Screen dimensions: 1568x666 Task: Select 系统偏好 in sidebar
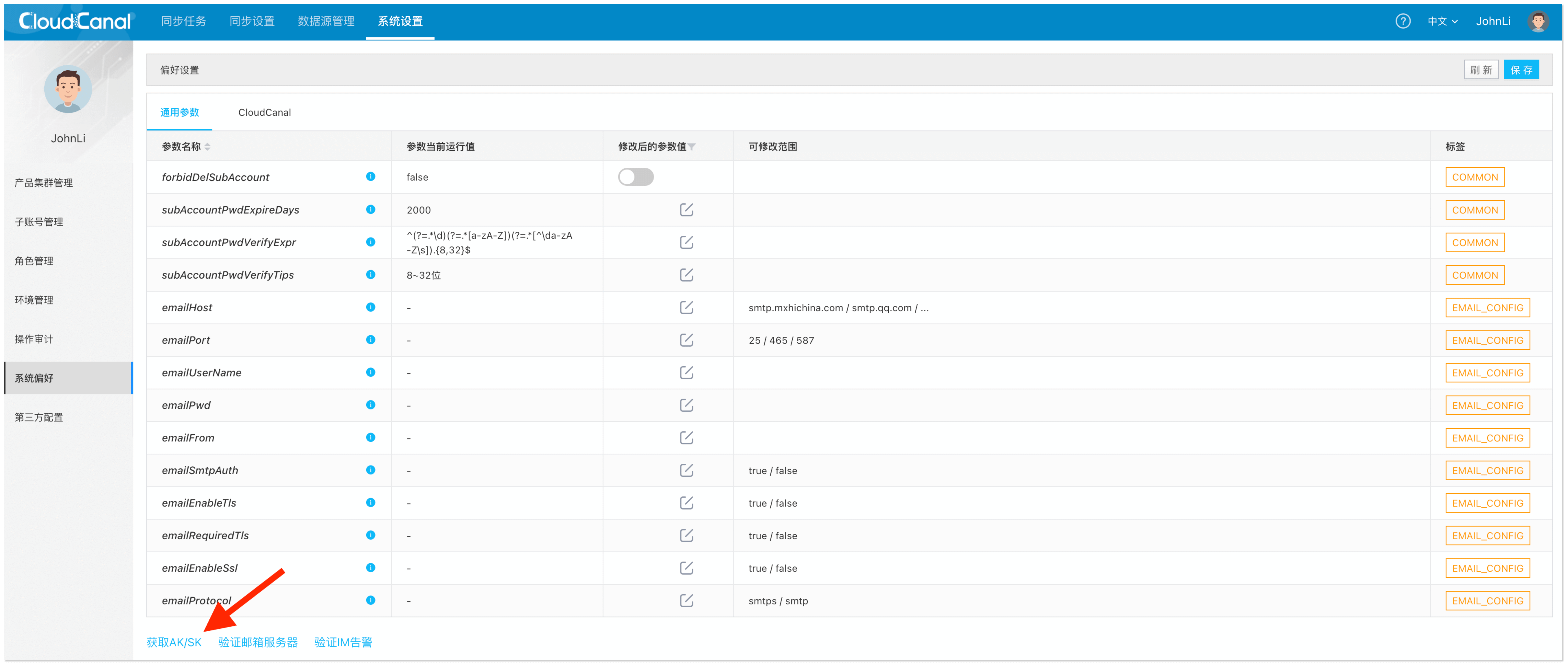point(68,378)
